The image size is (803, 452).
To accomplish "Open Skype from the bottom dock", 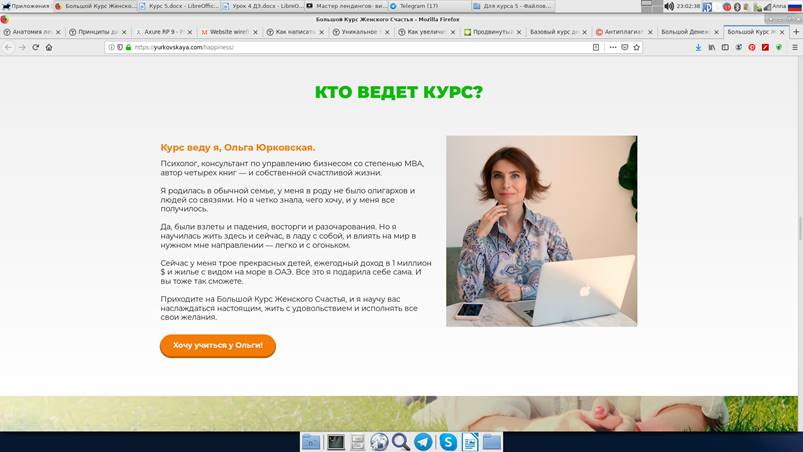I will (447, 441).
